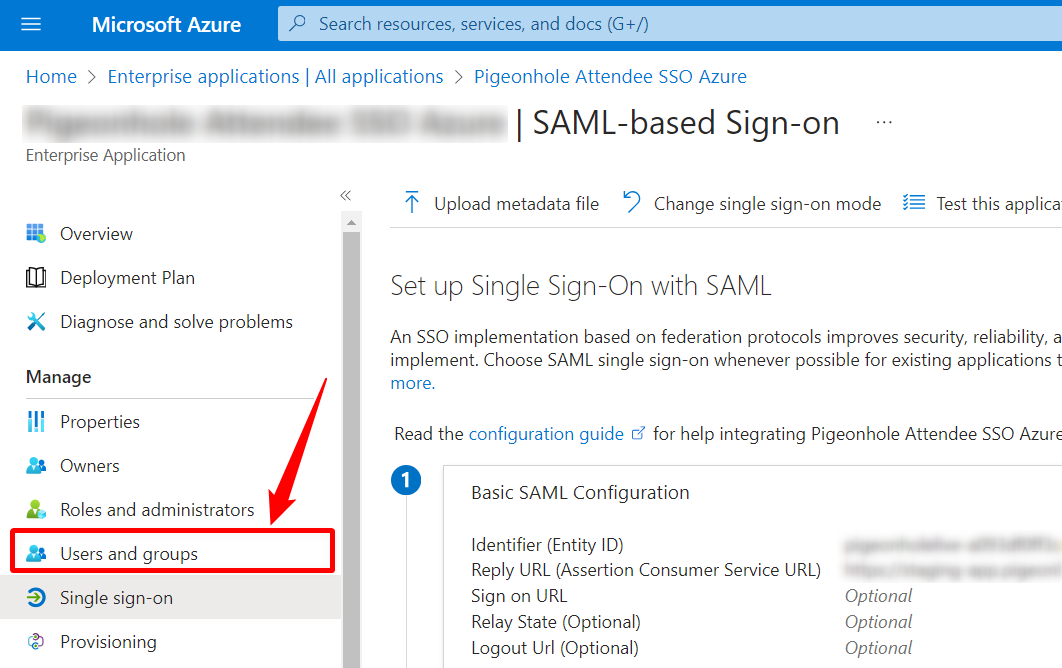Click Pigeonhole Attendee SSO Azure breadcrumb
This screenshot has width=1062, height=668.
tap(610, 77)
